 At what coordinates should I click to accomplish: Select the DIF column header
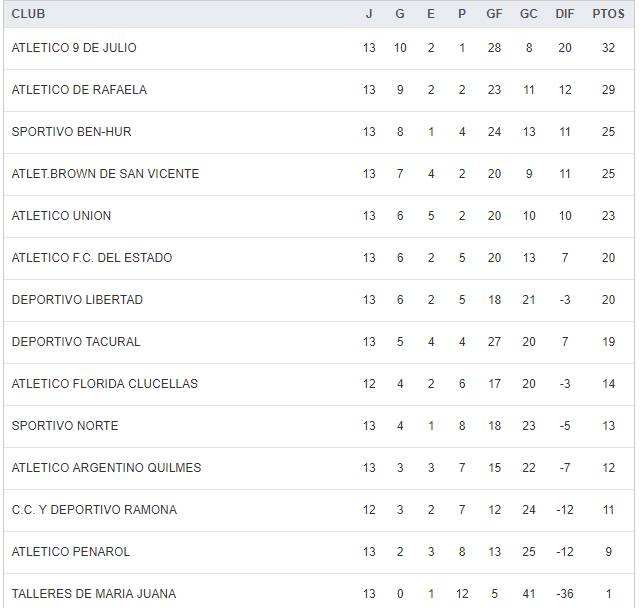pos(565,14)
